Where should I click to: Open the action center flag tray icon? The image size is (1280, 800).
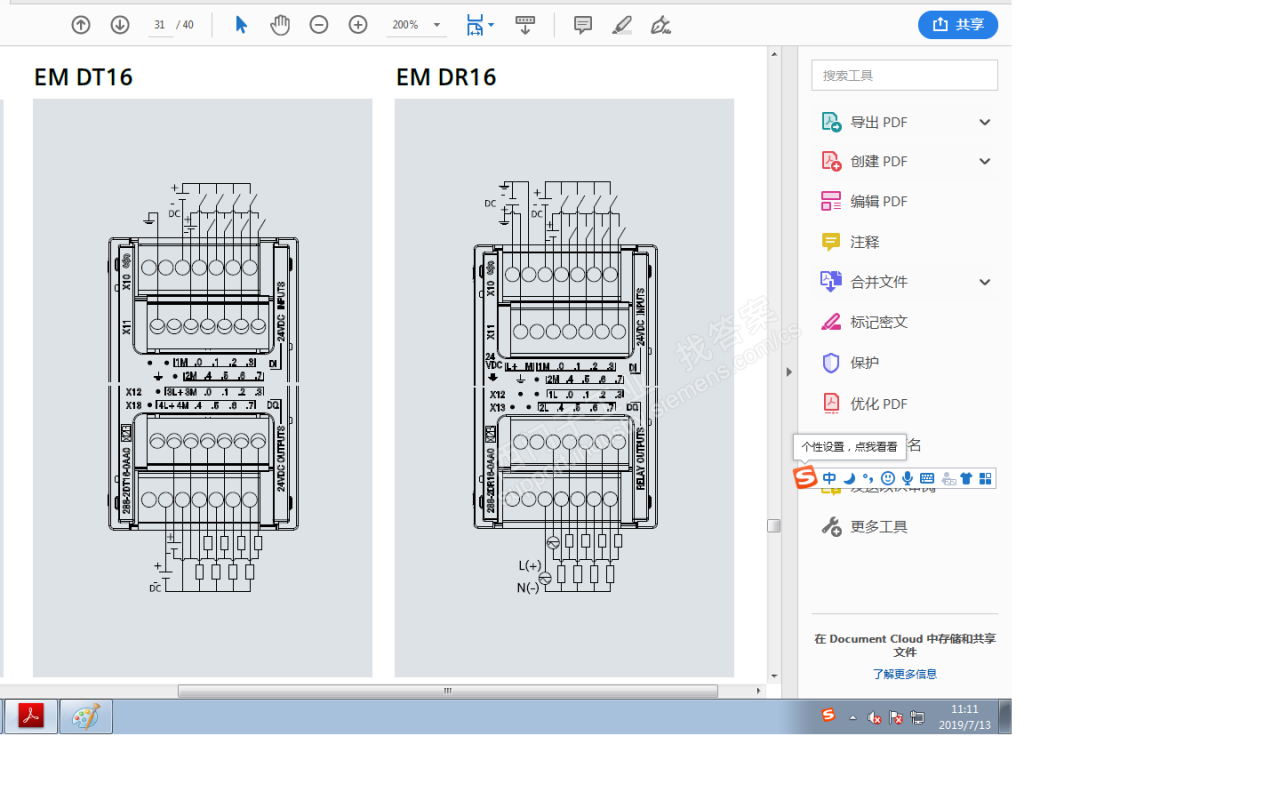(896, 717)
